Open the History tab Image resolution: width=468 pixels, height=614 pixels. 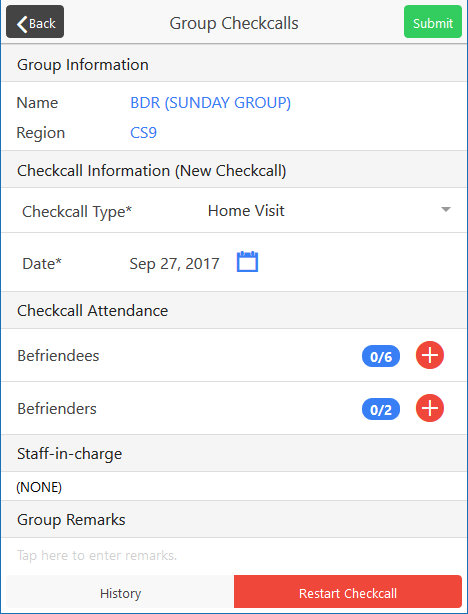120,592
